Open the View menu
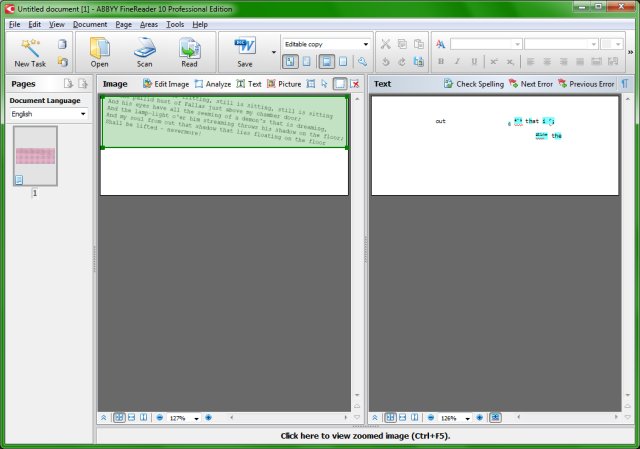This screenshot has width=640, height=449. 57,24
